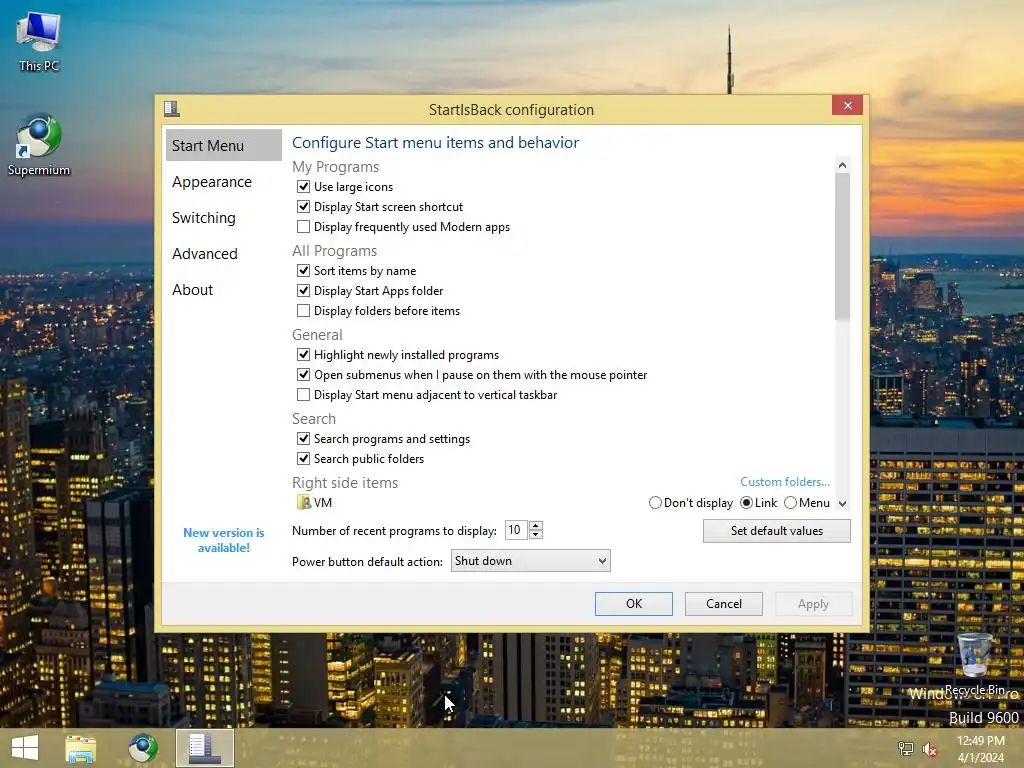This screenshot has height=768, width=1024.
Task: Click the Cancel button
Action: pyautogui.click(x=724, y=604)
